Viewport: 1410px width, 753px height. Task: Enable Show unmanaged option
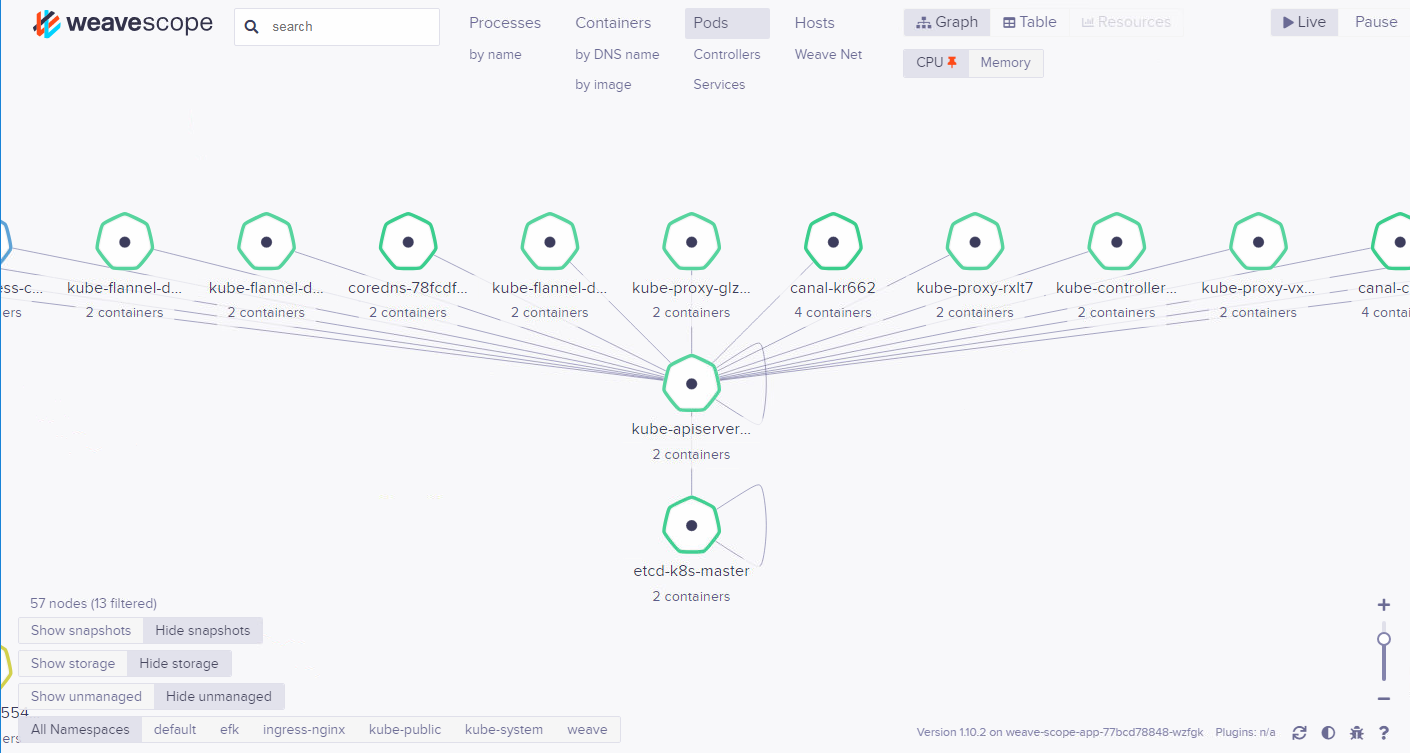pyautogui.click(x=86, y=696)
